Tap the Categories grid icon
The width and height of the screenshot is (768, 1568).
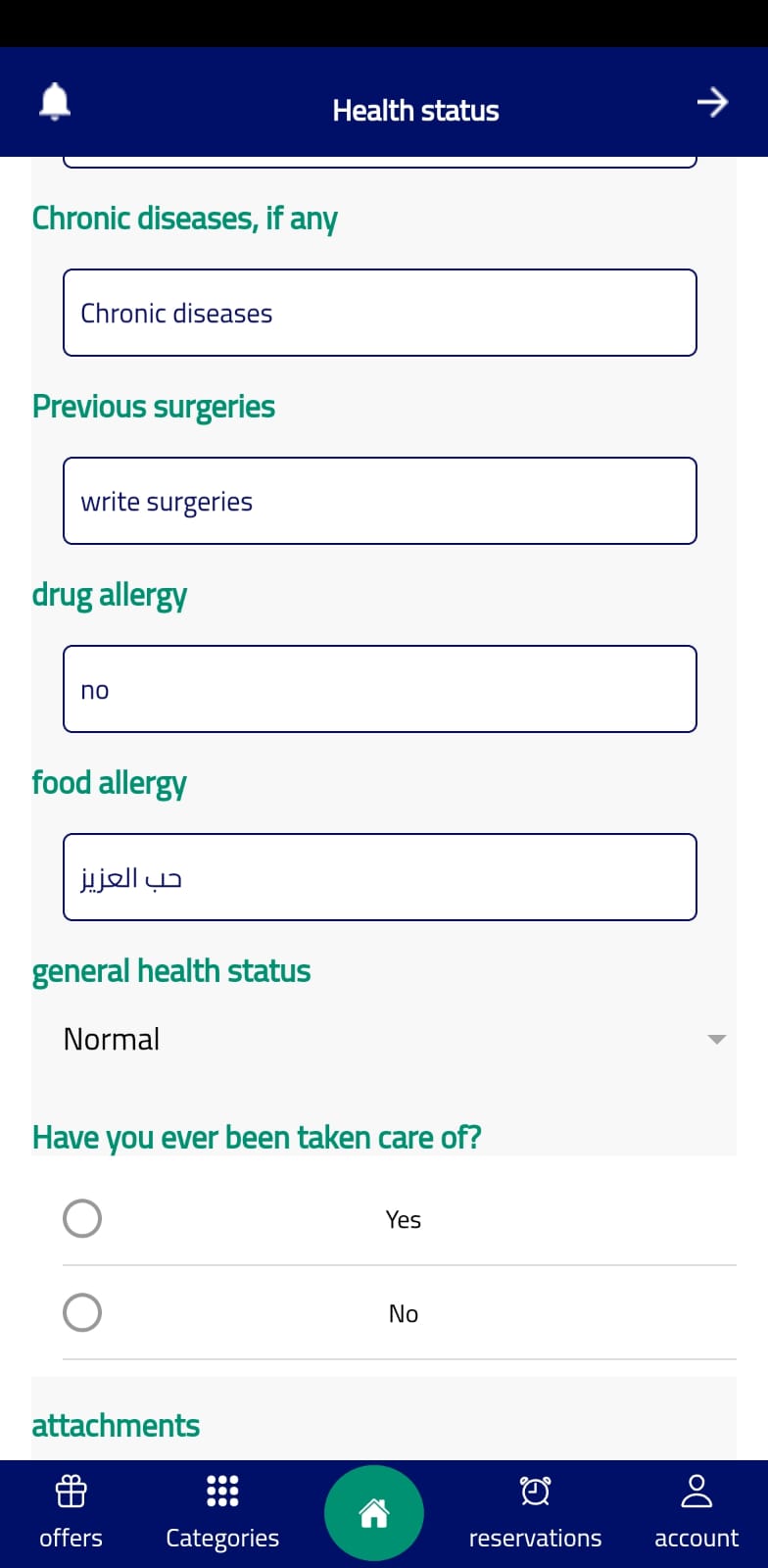(222, 1491)
